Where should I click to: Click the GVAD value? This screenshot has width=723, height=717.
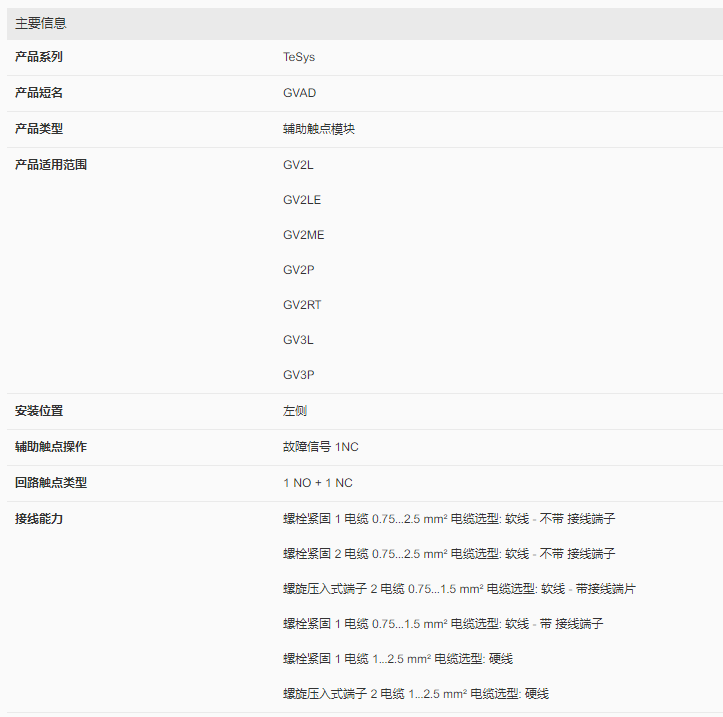click(299, 93)
